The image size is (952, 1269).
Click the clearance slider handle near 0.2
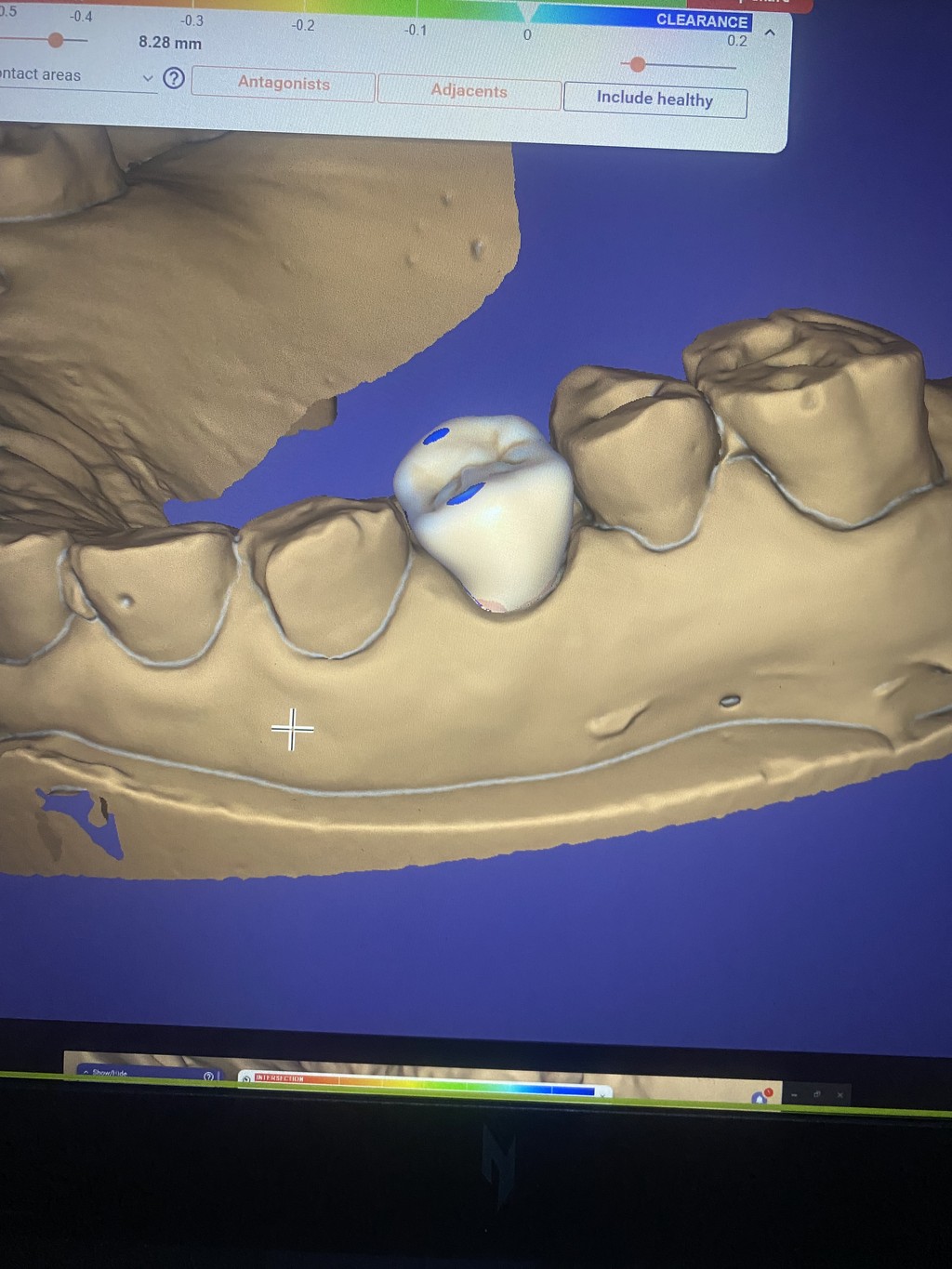(638, 64)
